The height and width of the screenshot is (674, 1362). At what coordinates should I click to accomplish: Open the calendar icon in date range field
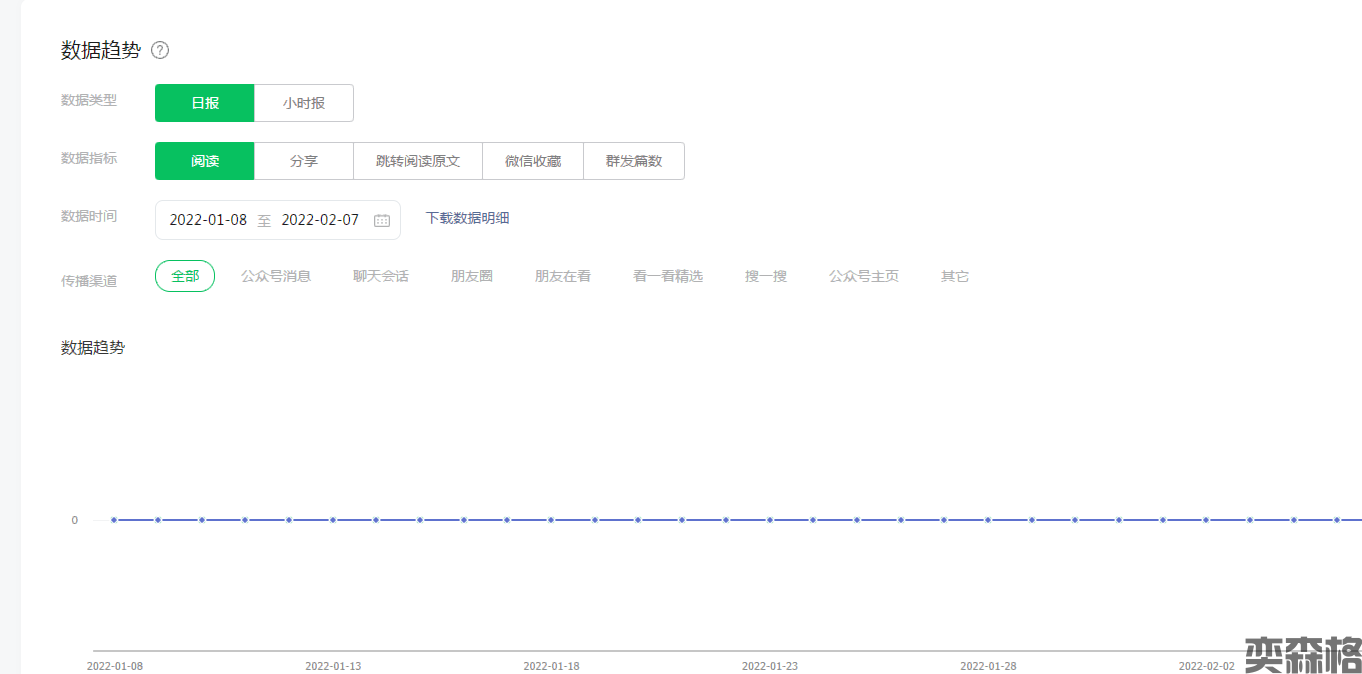click(382, 220)
